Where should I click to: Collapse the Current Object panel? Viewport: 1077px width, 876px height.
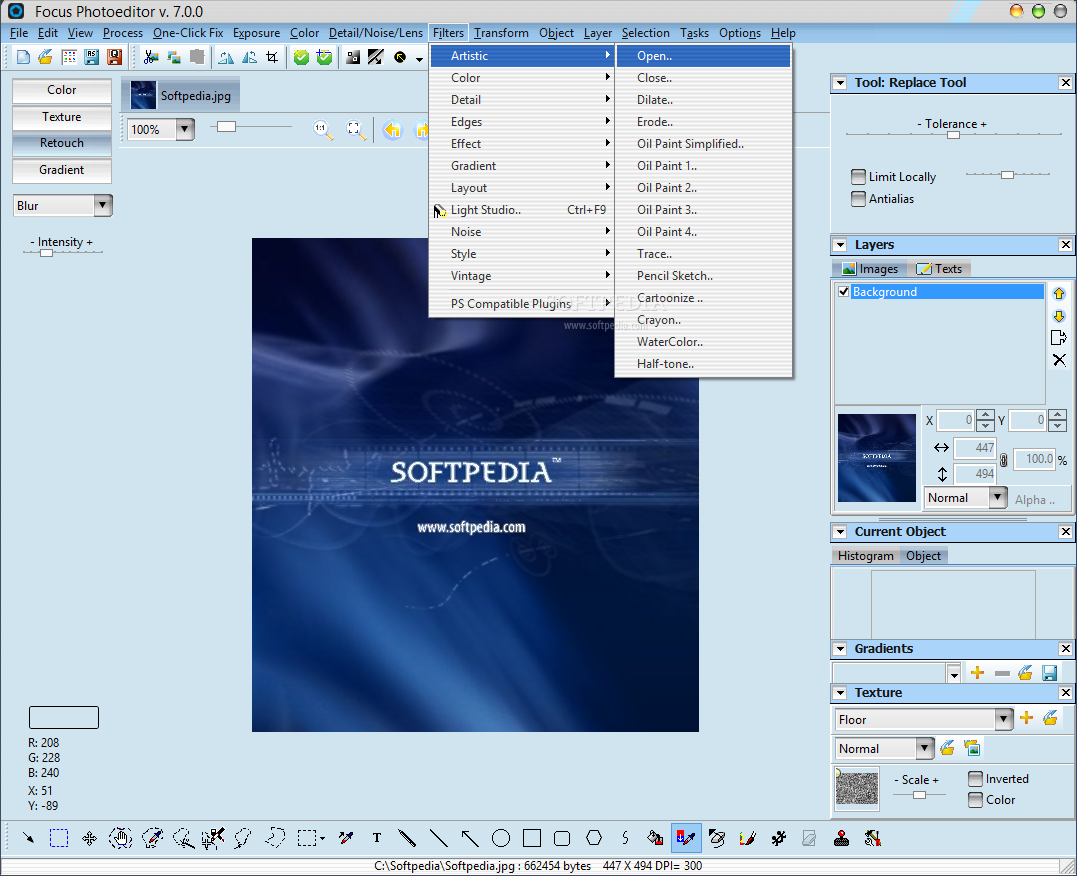(840, 532)
